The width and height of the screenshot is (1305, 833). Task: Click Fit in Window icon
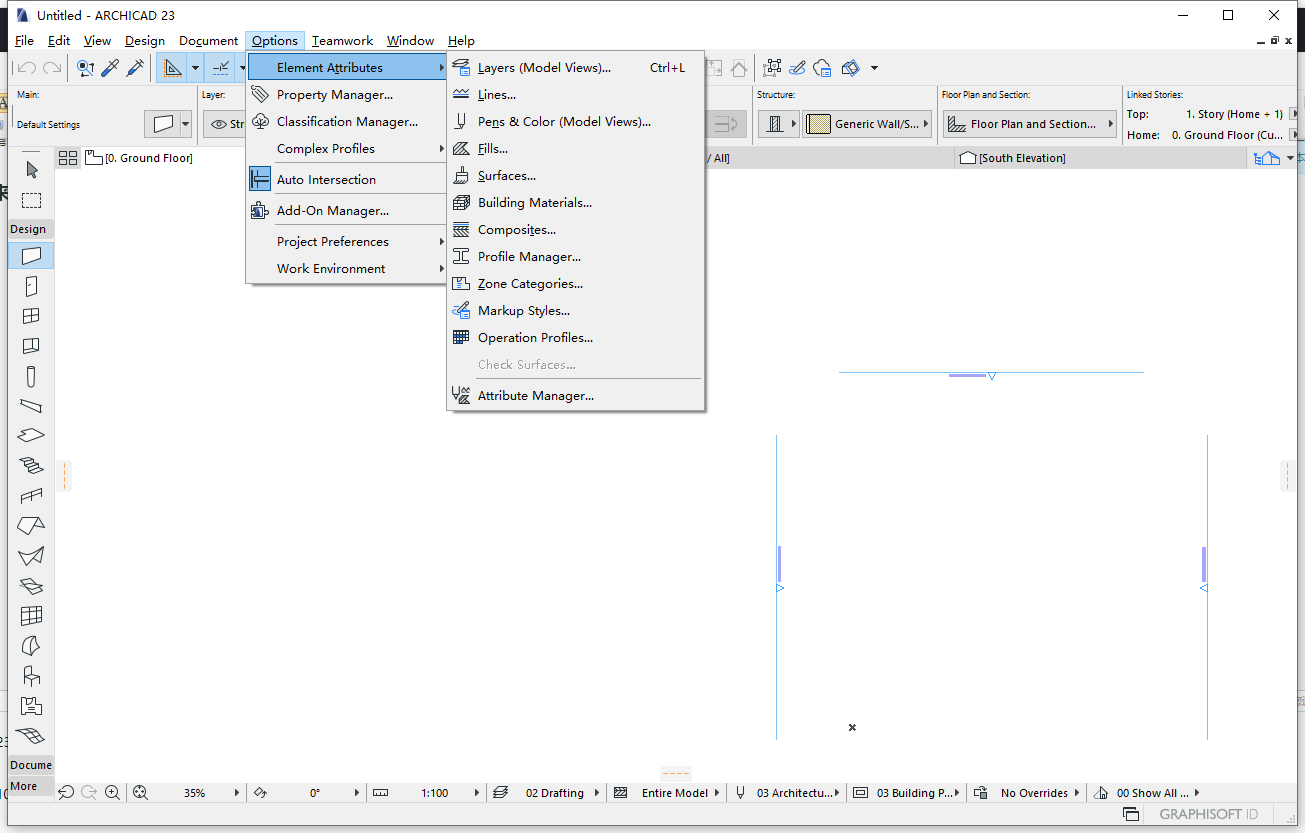click(x=140, y=793)
